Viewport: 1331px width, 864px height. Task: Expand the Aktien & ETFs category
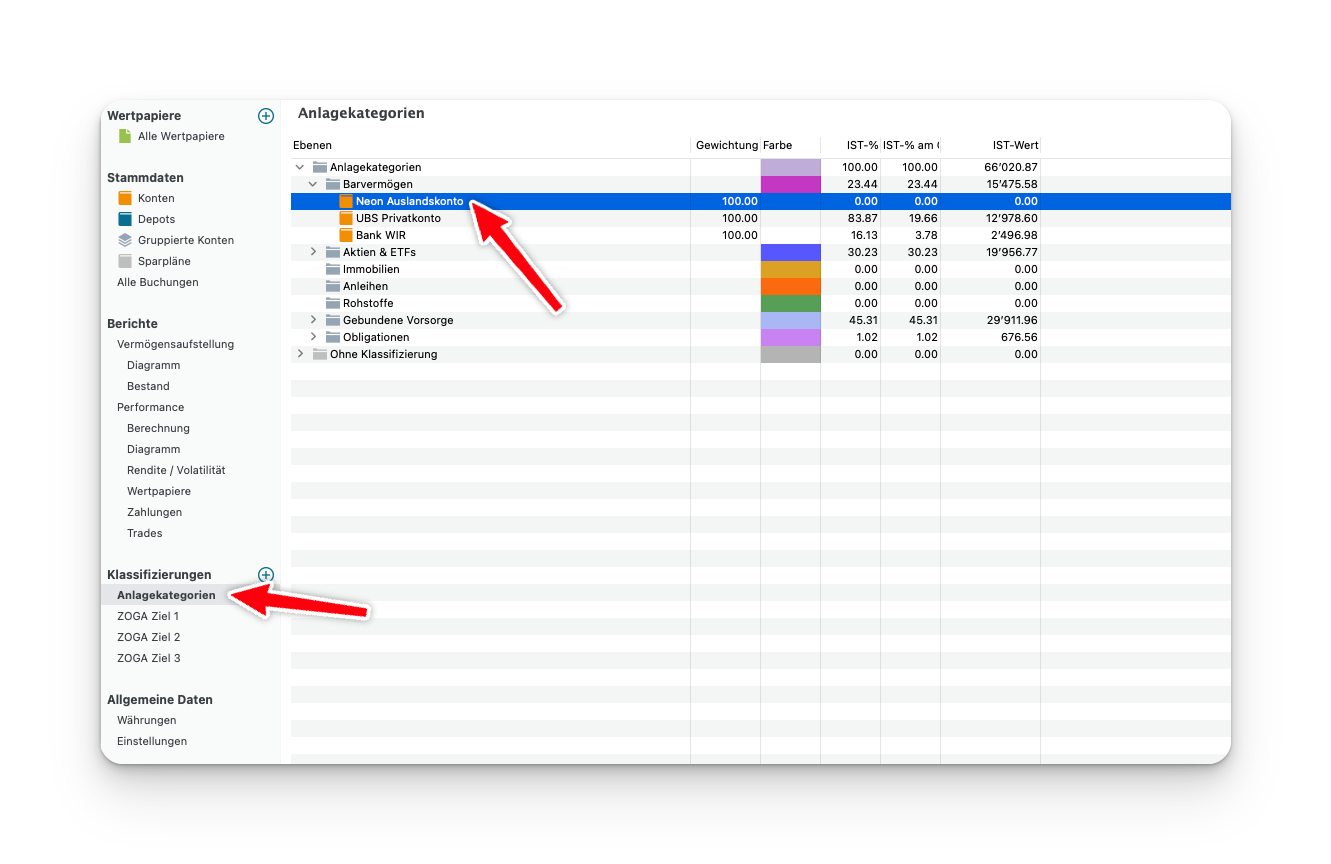313,252
